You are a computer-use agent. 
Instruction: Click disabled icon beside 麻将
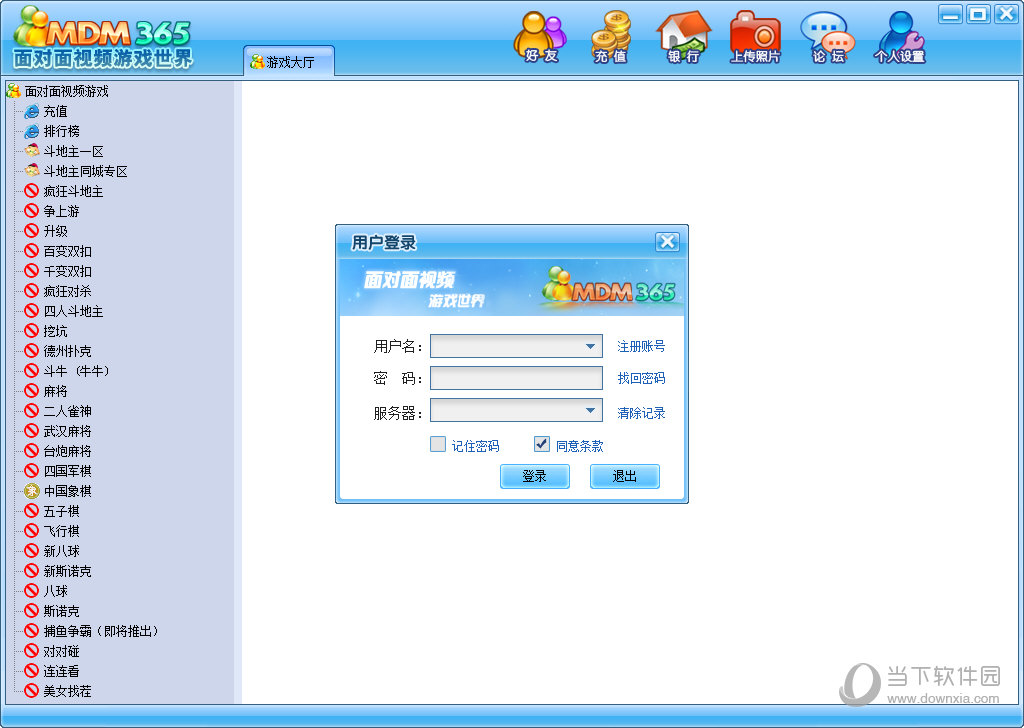coord(32,391)
